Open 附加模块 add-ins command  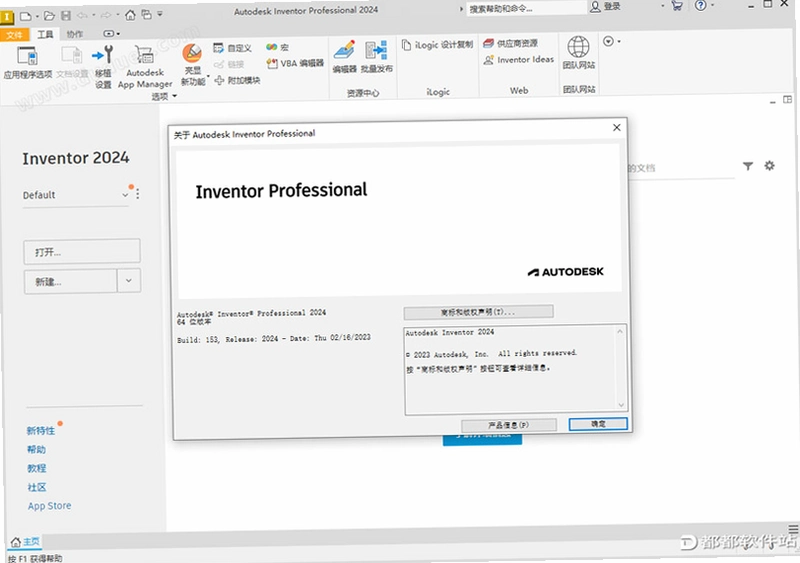click(238, 80)
